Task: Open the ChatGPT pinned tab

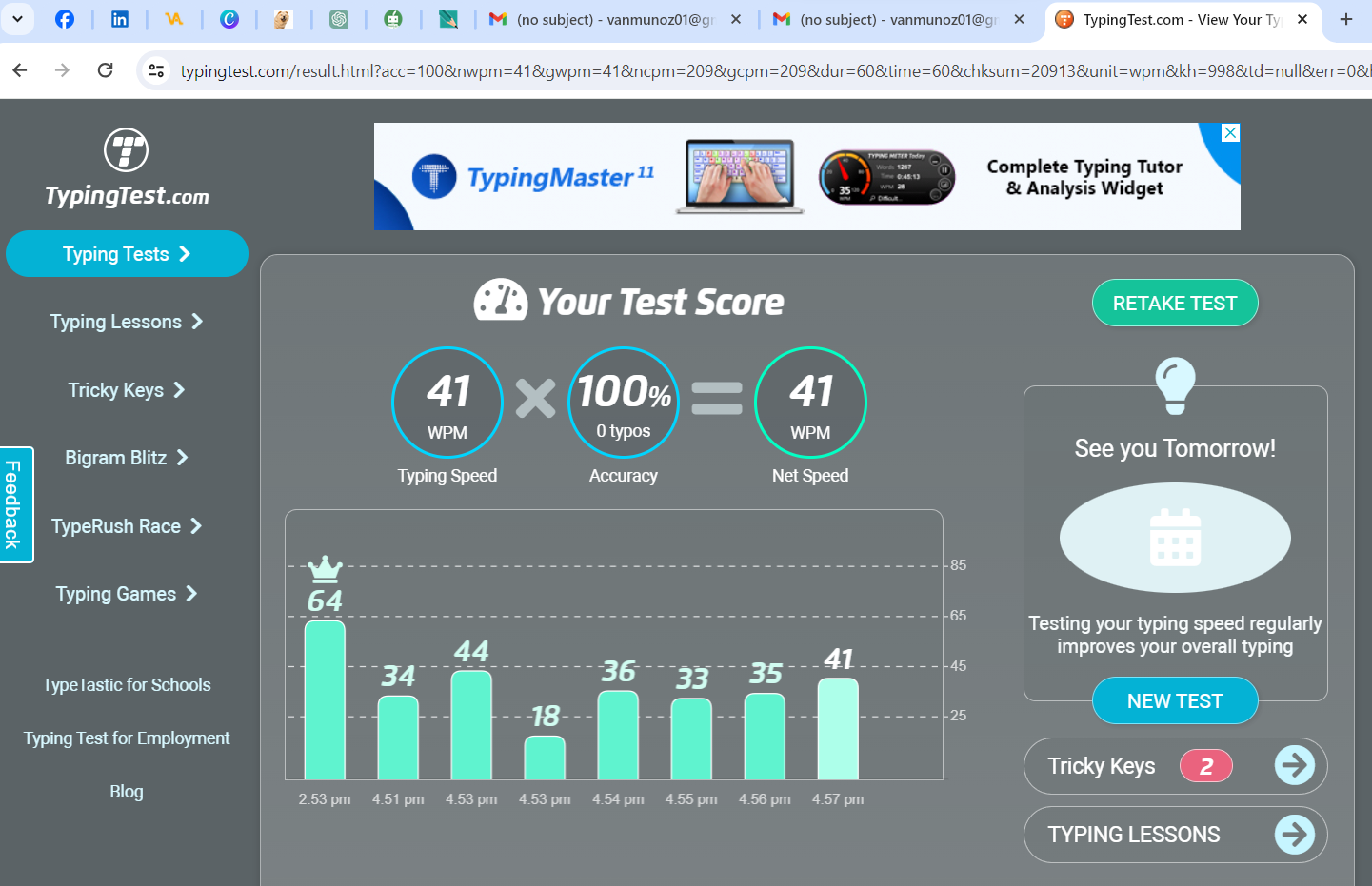Action: (339, 19)
